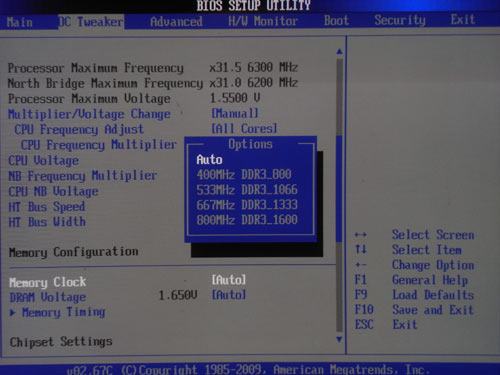Click the F1 General Help entry
500x375 pixels.
411,280
